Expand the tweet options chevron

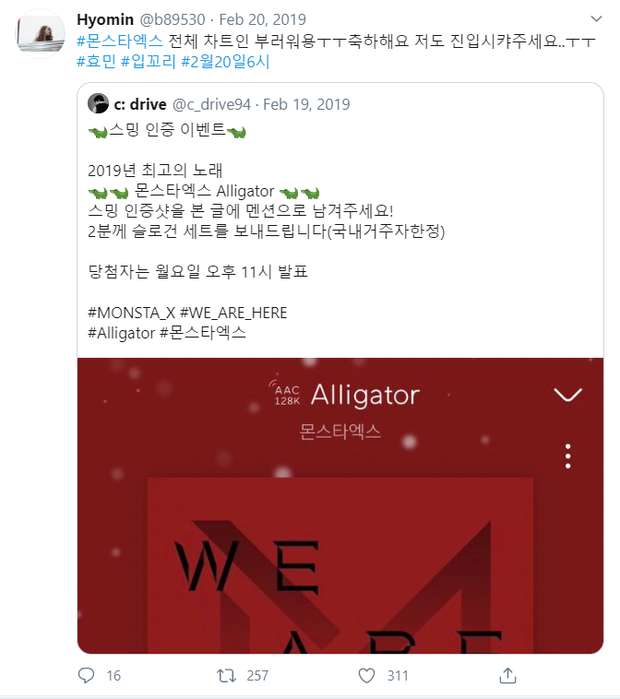tap(596, 19)
